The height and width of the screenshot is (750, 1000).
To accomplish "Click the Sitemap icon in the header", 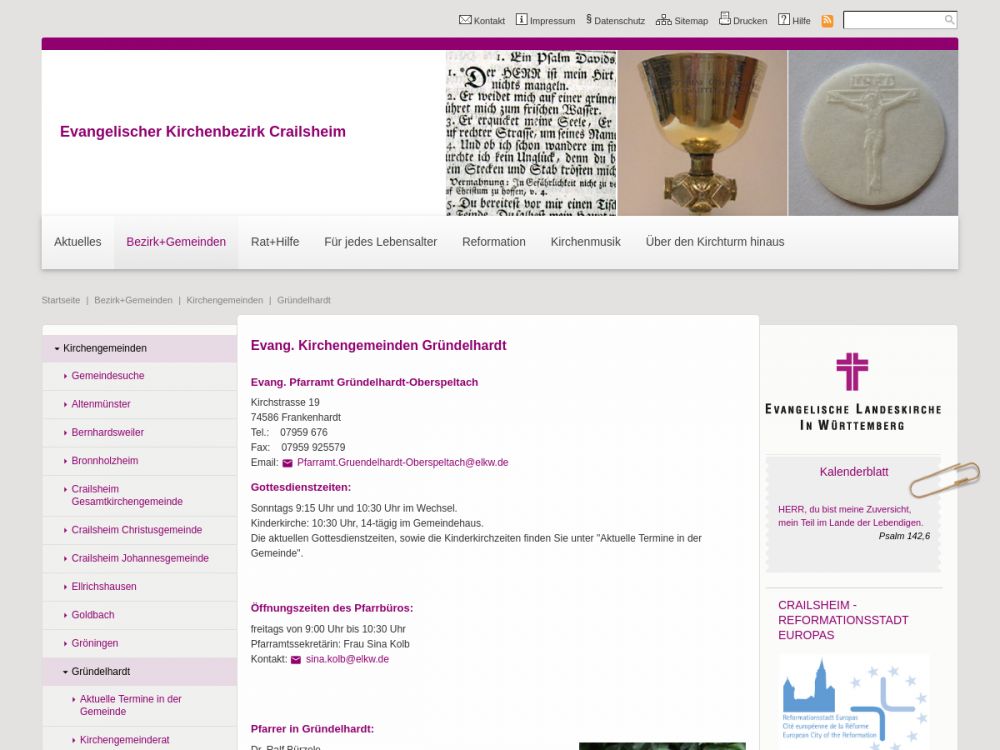I will (x=664, y=20).
